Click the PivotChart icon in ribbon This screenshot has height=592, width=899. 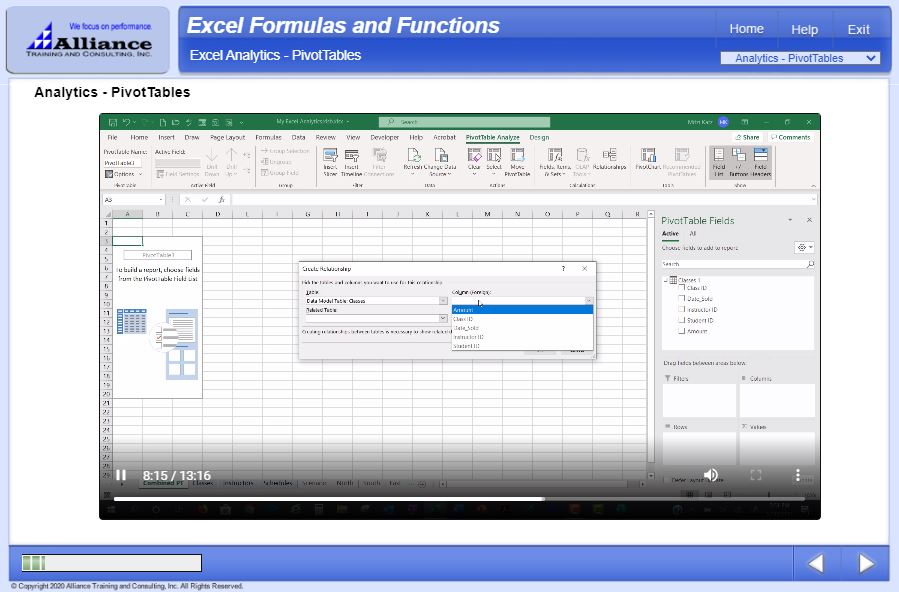pos(647,160)
